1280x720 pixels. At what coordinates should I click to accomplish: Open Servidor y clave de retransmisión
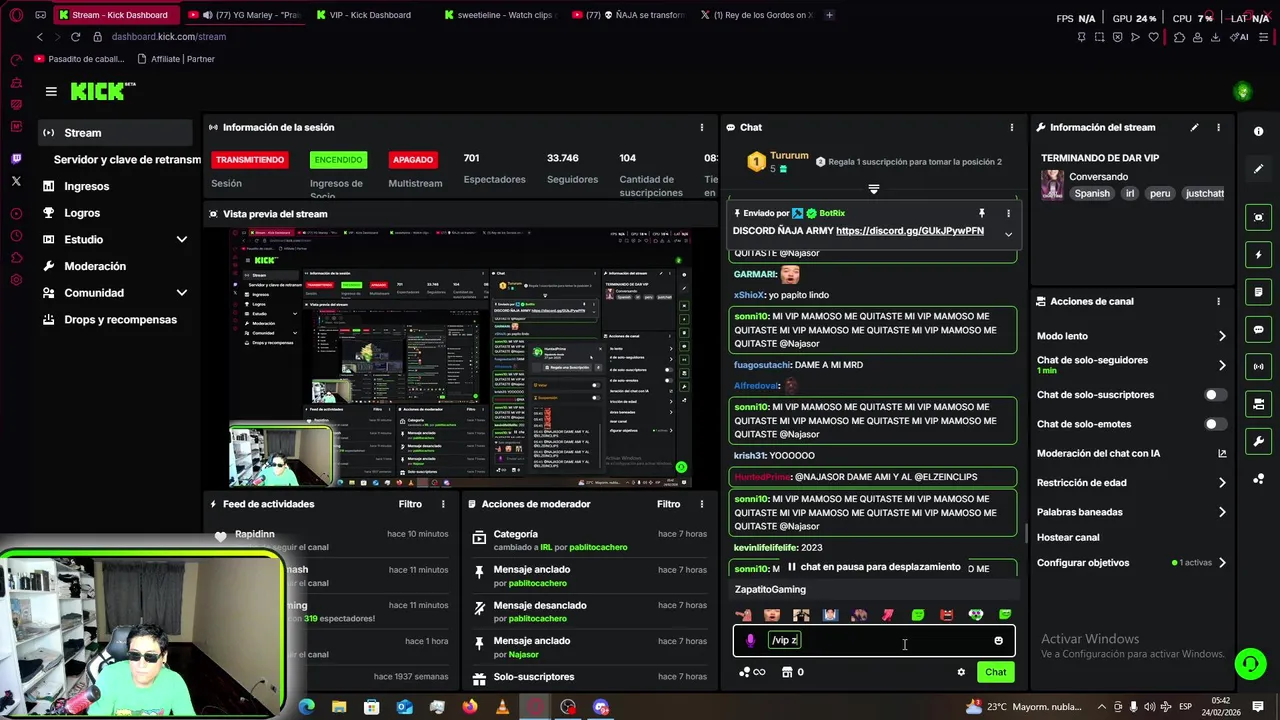point(127,160)
